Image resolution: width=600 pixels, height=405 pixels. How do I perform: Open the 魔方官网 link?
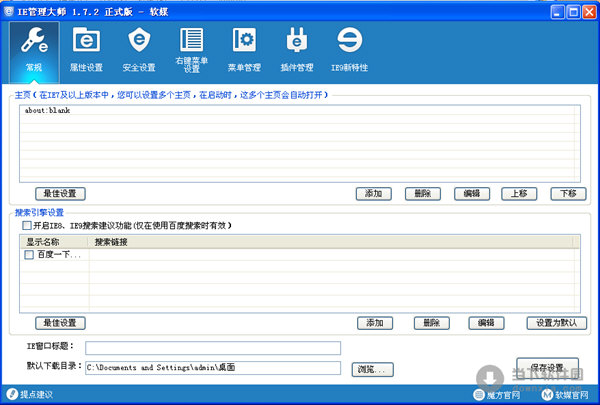tap(503, 395)
